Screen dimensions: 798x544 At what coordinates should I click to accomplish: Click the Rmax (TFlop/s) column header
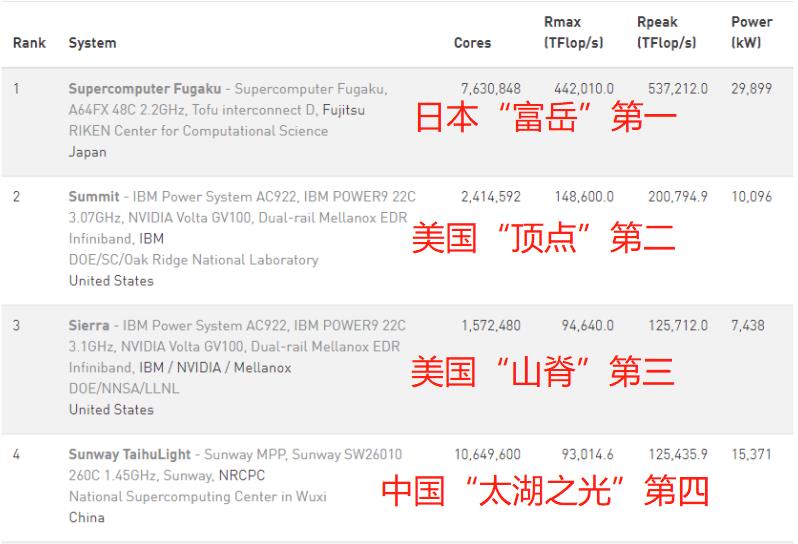pyautogui.click(x=574, y=33)
